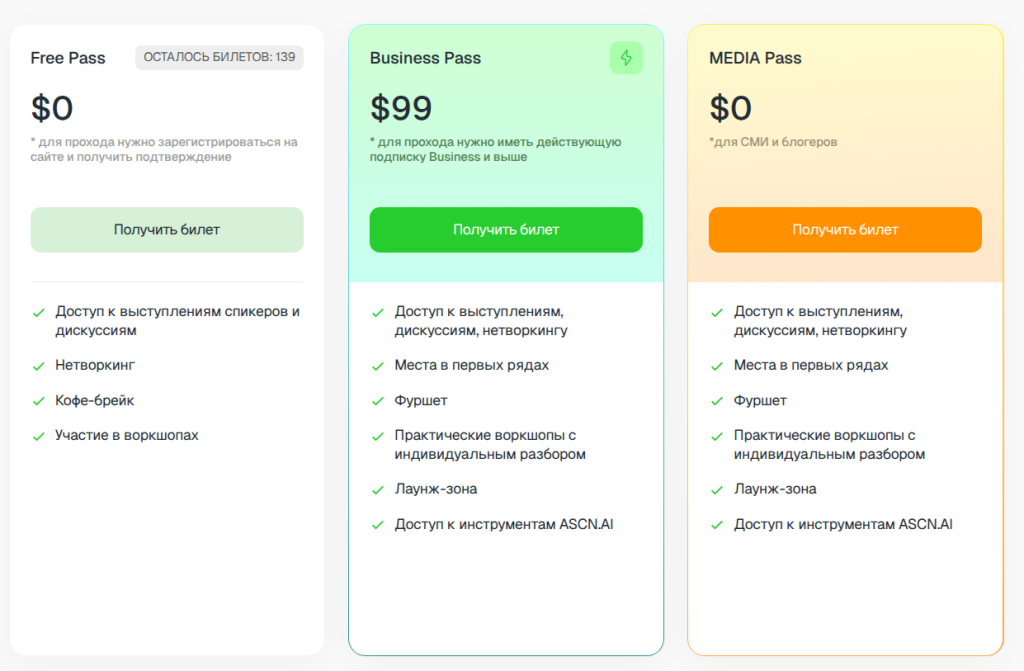Click the checkmark next to 'Участие в воркшопах'
This screenshot has height=671, width=1024.
(x=38, y=436)
